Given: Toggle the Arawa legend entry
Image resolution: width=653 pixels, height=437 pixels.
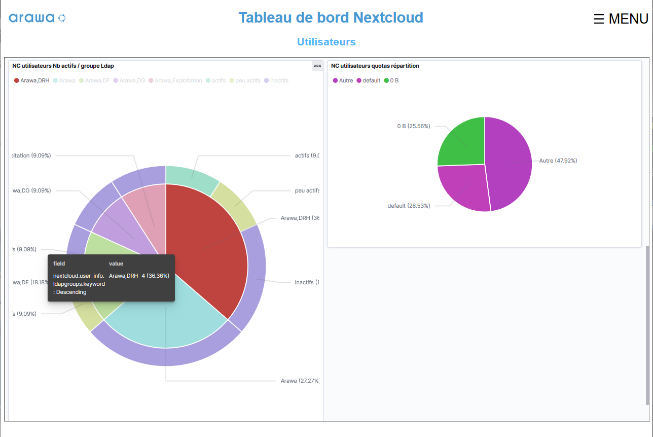Looking at the screenshot, I should [x=64, y=80].
